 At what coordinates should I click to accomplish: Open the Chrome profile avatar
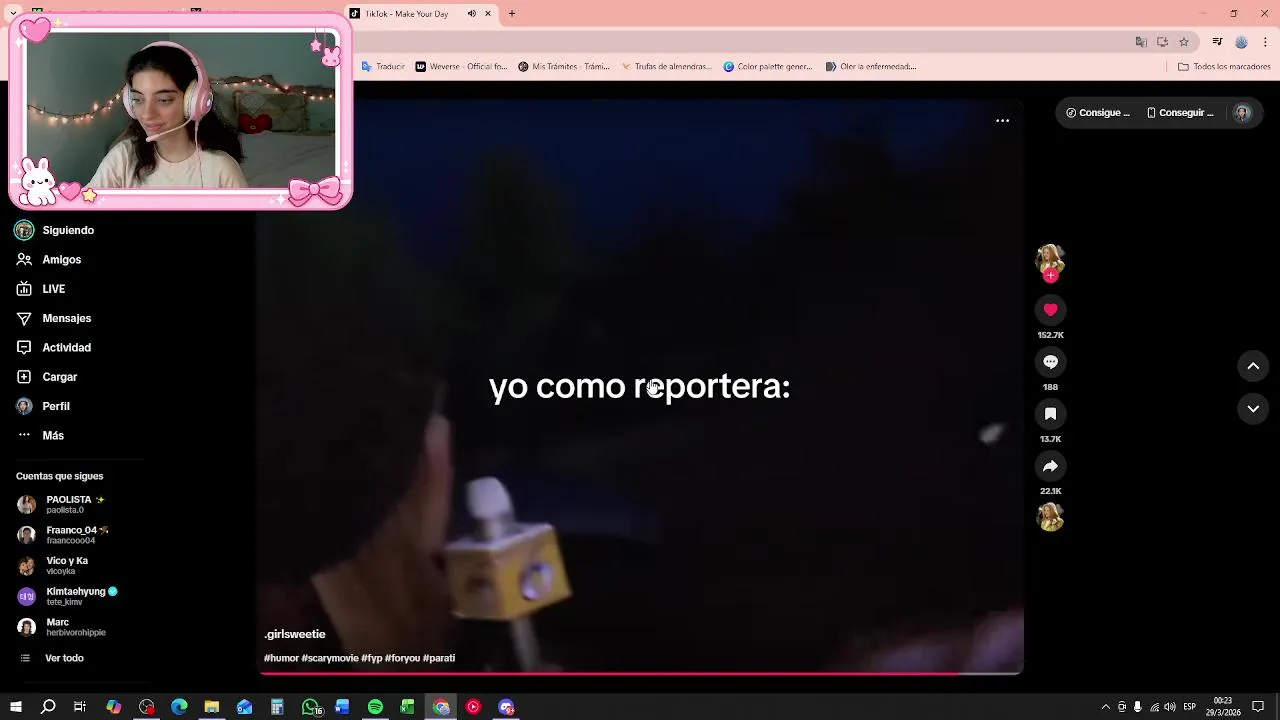1241,42
